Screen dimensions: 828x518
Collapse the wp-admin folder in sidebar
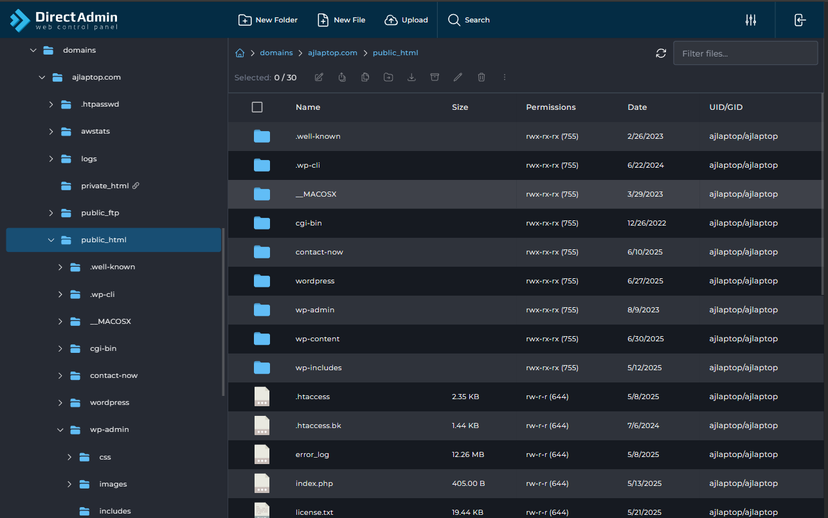click(61, 430)
